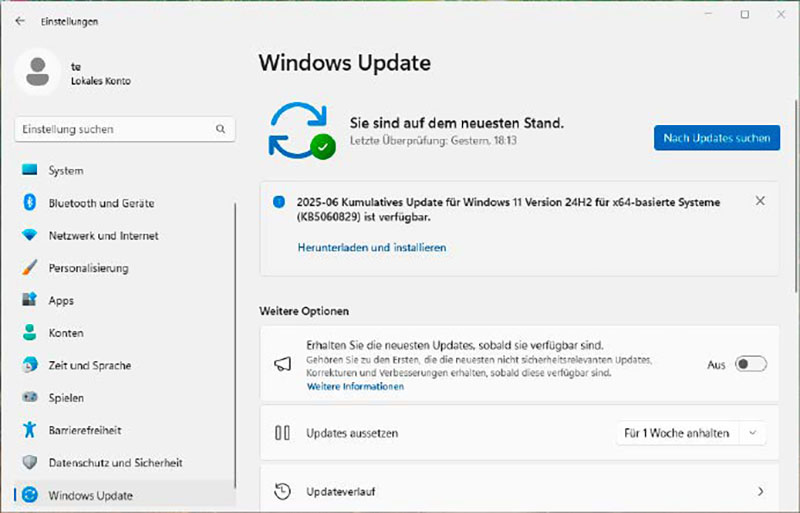Open Netzwerk und Internet settings
Image resolution: width=800 pixels, height=513 pixels.
(124, 236)
